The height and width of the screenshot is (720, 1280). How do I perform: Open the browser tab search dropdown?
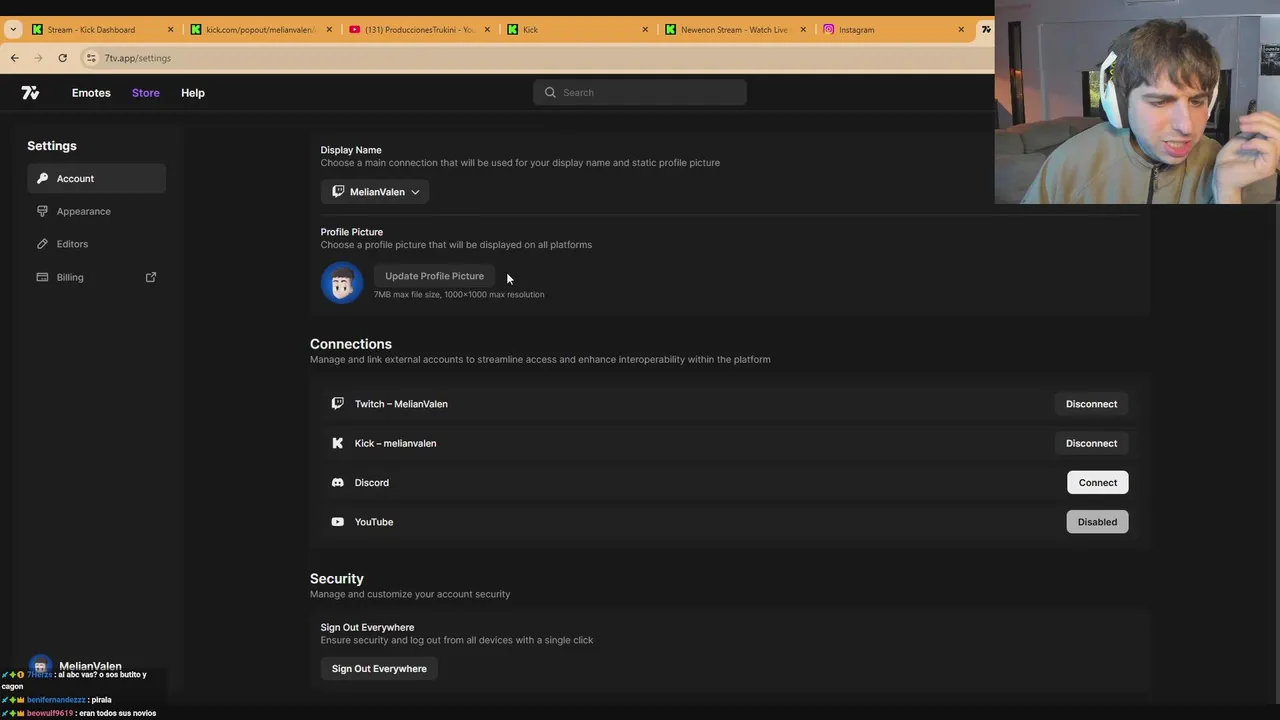(x=13, y=30)
